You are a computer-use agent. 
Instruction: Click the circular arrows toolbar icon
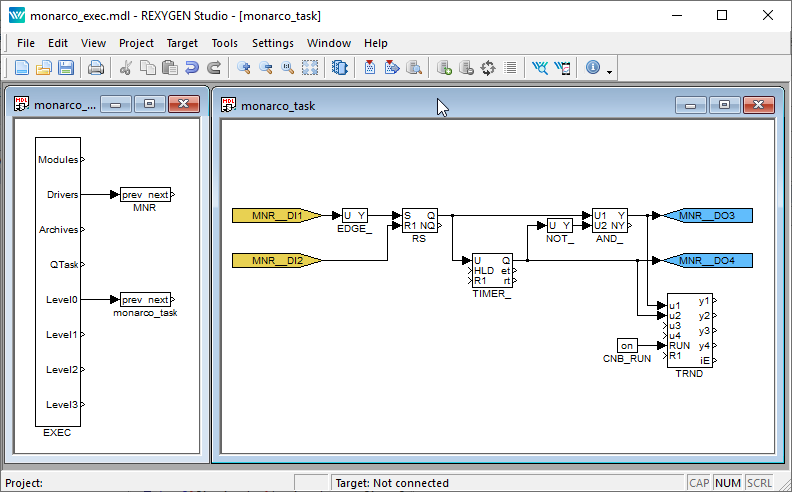pos(488,68)
